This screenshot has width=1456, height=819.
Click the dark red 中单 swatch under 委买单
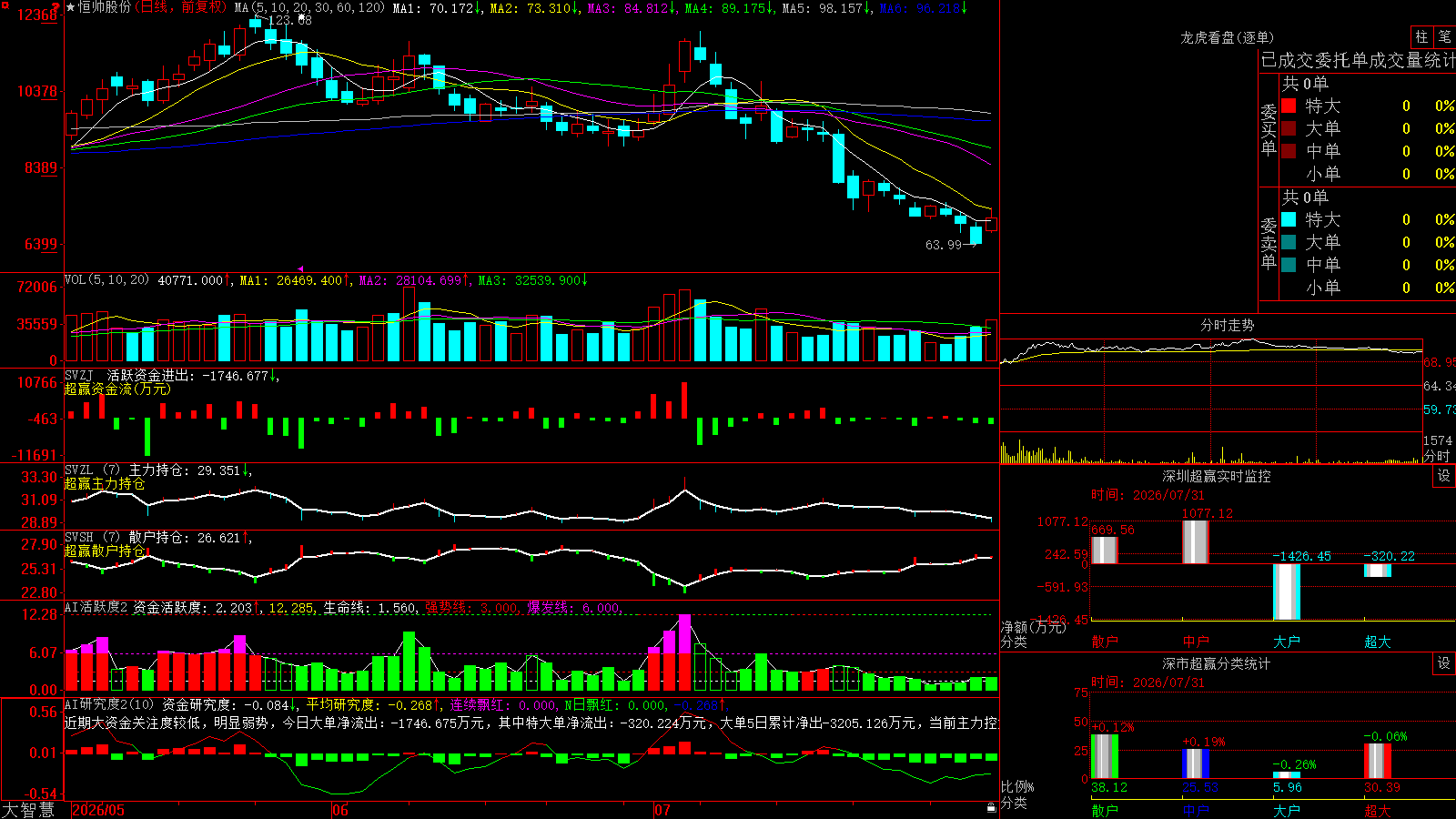(1289, 150)
